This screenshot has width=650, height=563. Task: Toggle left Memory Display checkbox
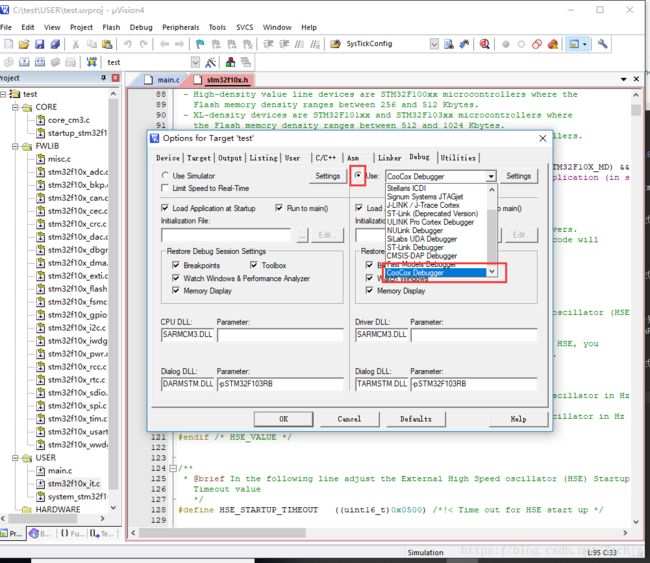[x=176, y=291]
